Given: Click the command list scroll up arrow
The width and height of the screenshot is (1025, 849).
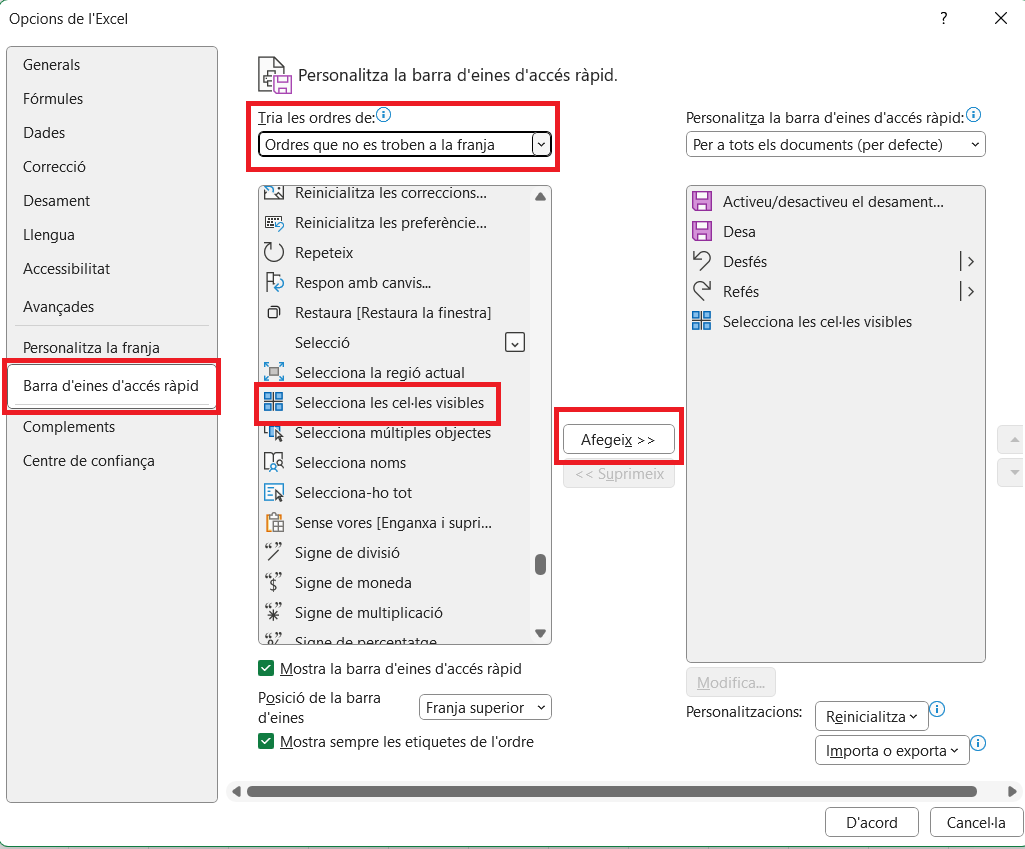Looking at the screenshot, I should [540, 196].
